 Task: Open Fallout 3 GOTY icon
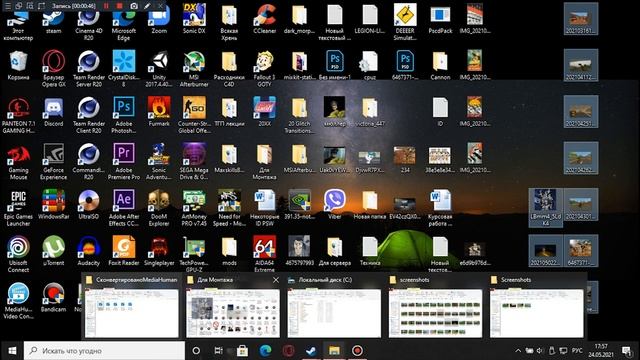(x=264, y=69)
